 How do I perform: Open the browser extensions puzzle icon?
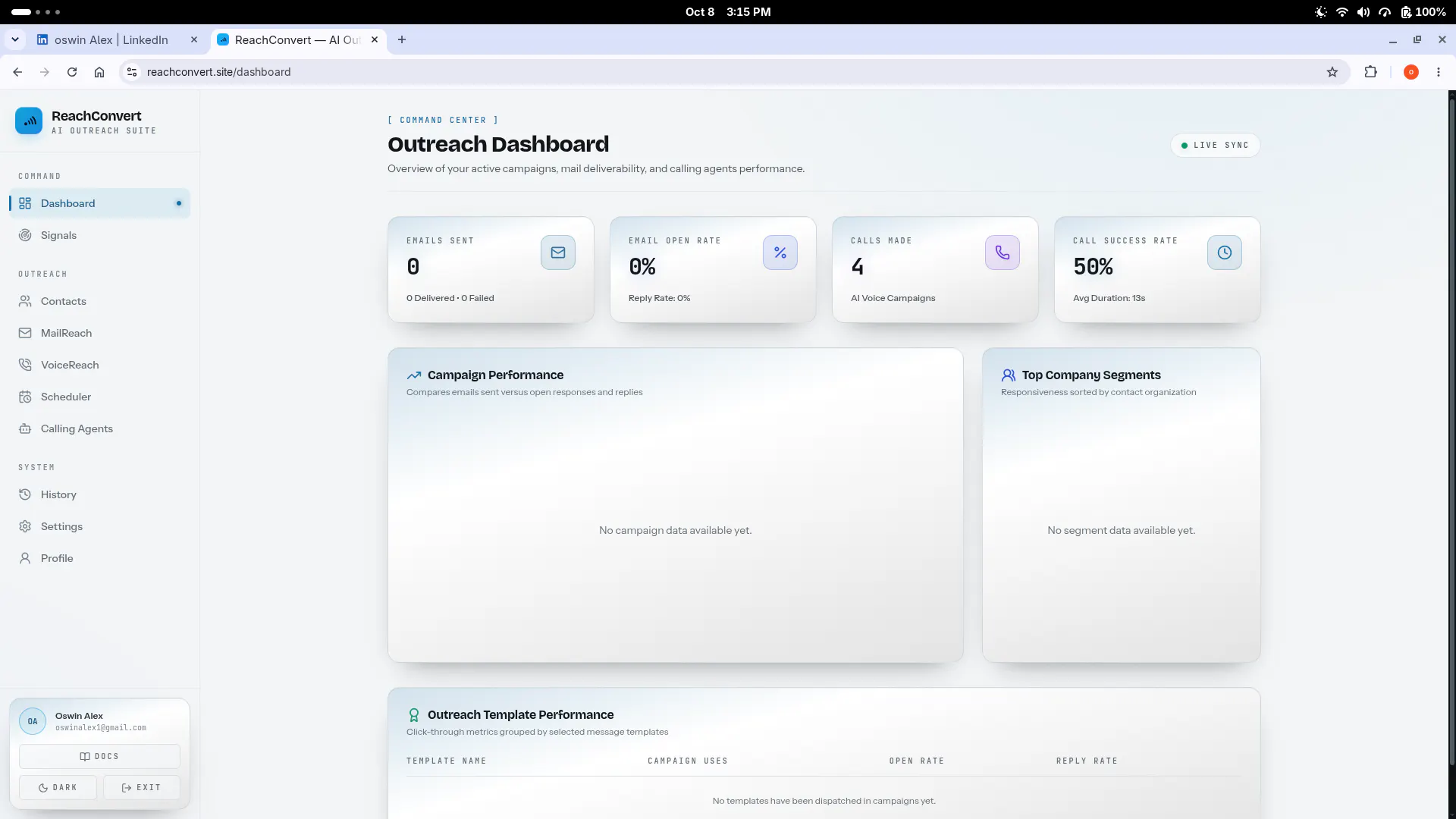point(1370,72)
